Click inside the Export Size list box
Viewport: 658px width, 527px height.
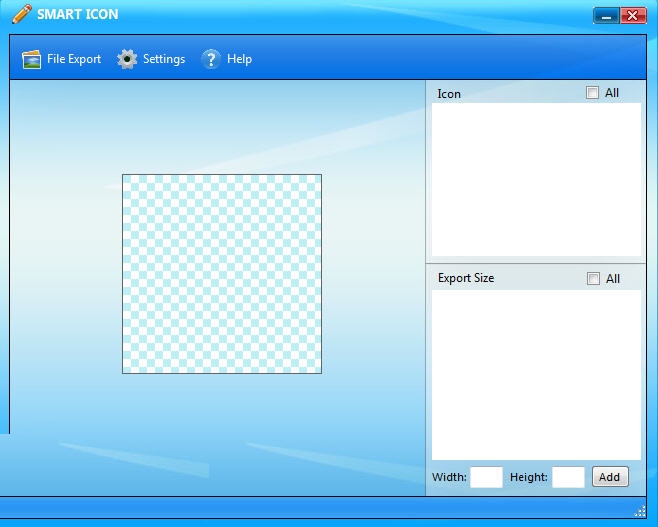(536, 375)
